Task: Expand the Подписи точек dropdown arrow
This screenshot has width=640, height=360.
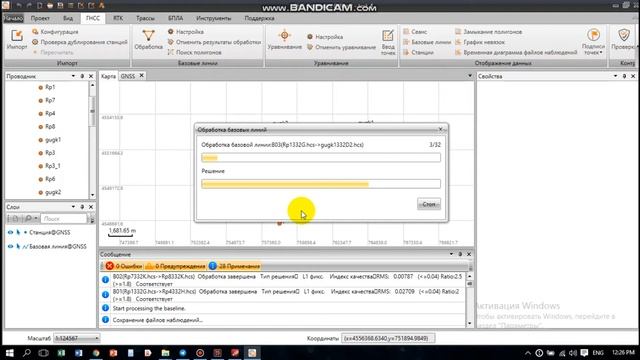Action: 601,53
